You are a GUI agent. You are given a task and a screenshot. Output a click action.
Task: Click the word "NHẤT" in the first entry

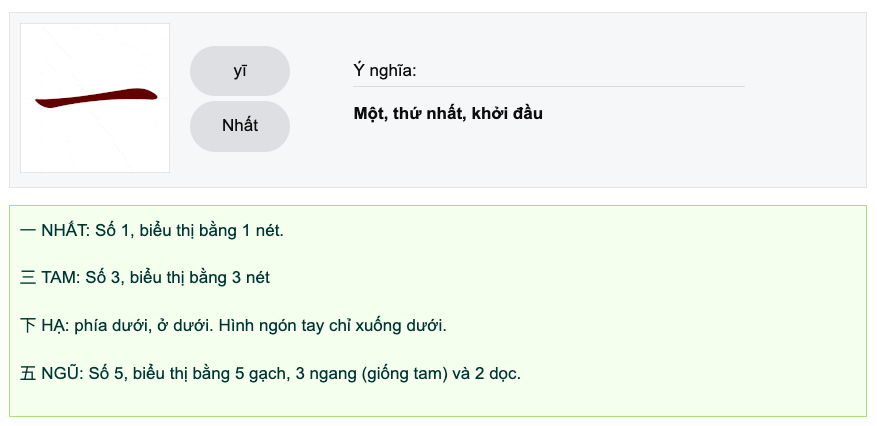tap(65, 231)
